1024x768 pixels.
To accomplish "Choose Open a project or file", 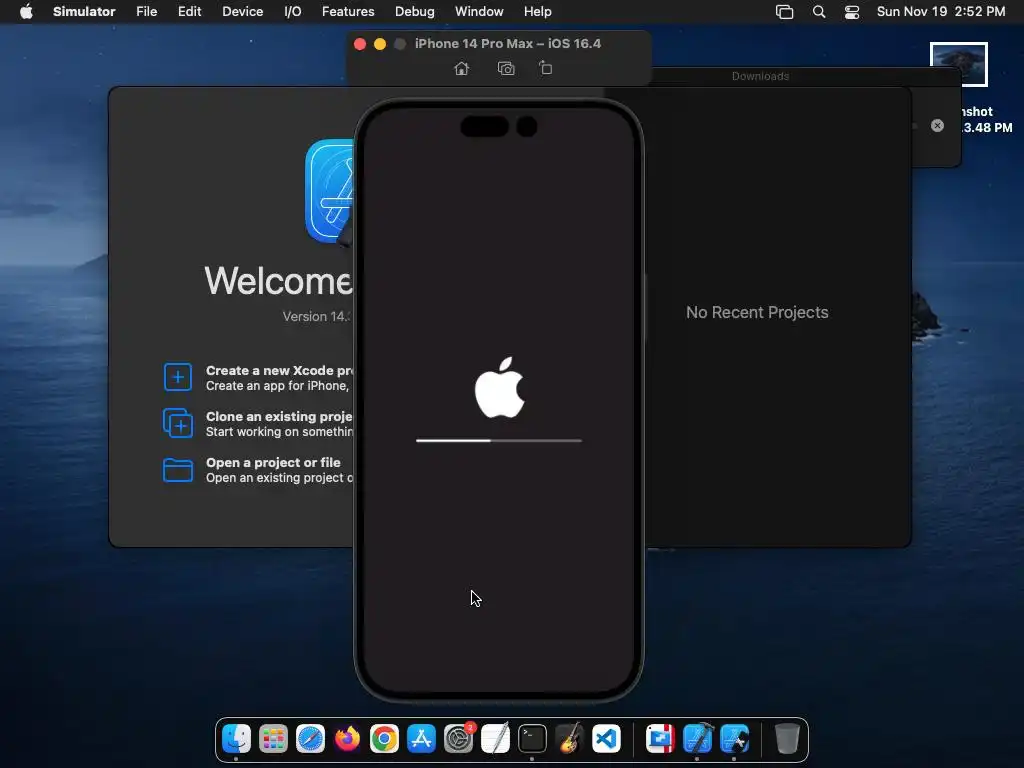I will point(258,470).
